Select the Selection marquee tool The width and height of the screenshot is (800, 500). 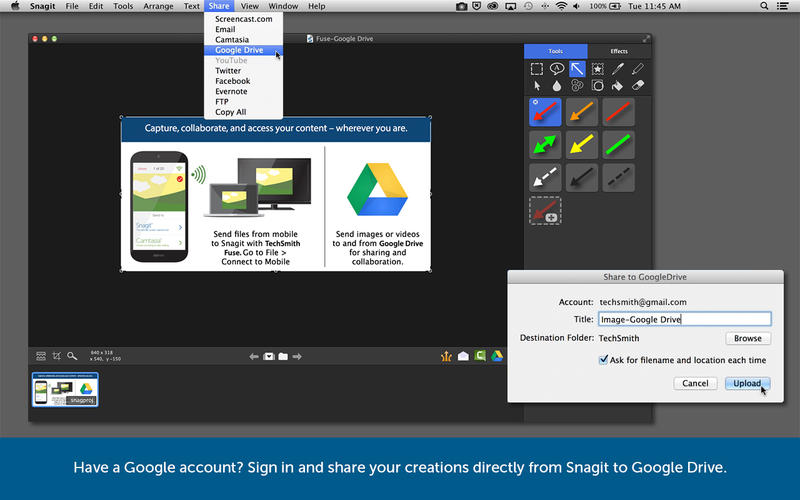[537, 69]
